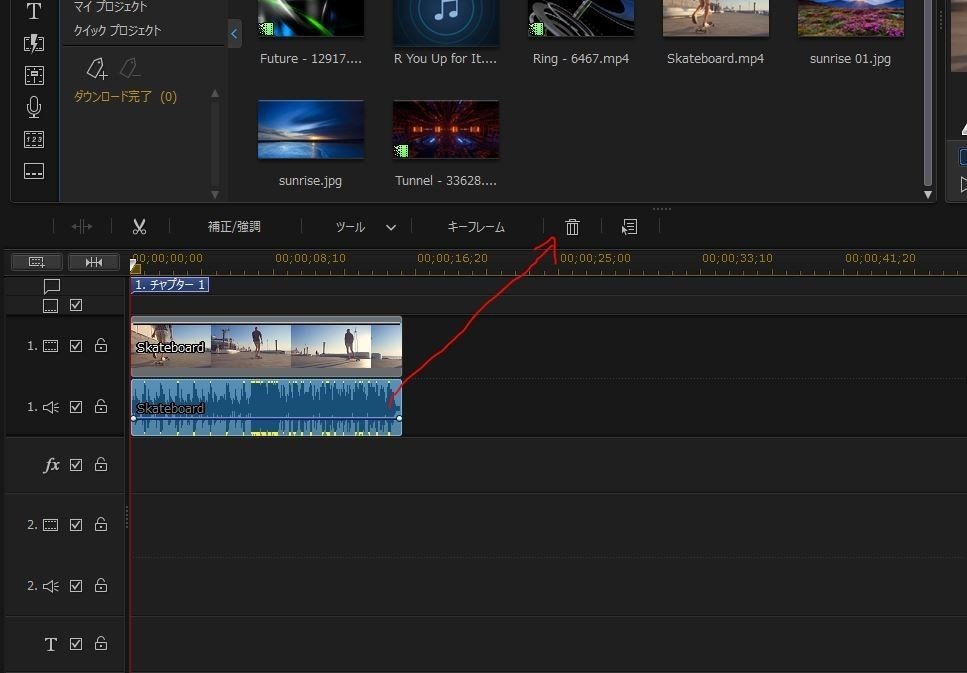Viewport: 967px width, 673px height.
Task: Click the audio volume keyframe start point
Action: pyautogui.click(x=133, y=418)
